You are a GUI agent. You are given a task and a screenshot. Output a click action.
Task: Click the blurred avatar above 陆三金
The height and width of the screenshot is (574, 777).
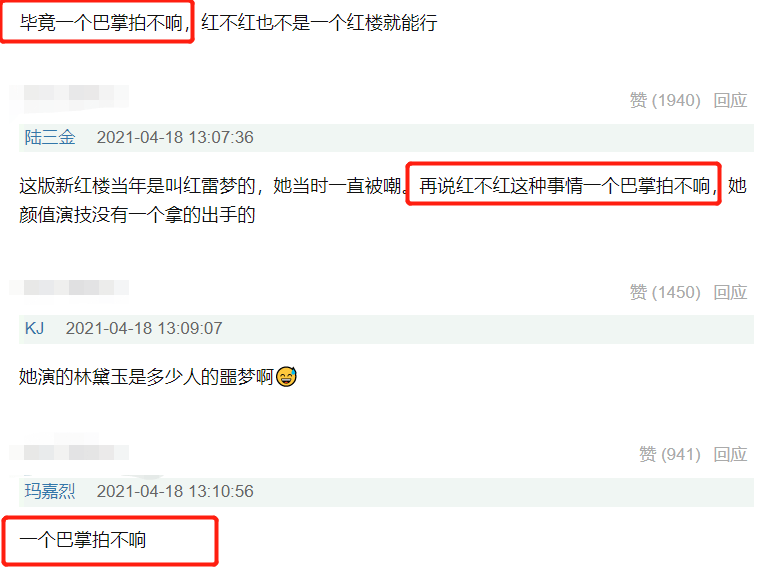[x=69, y=96]
